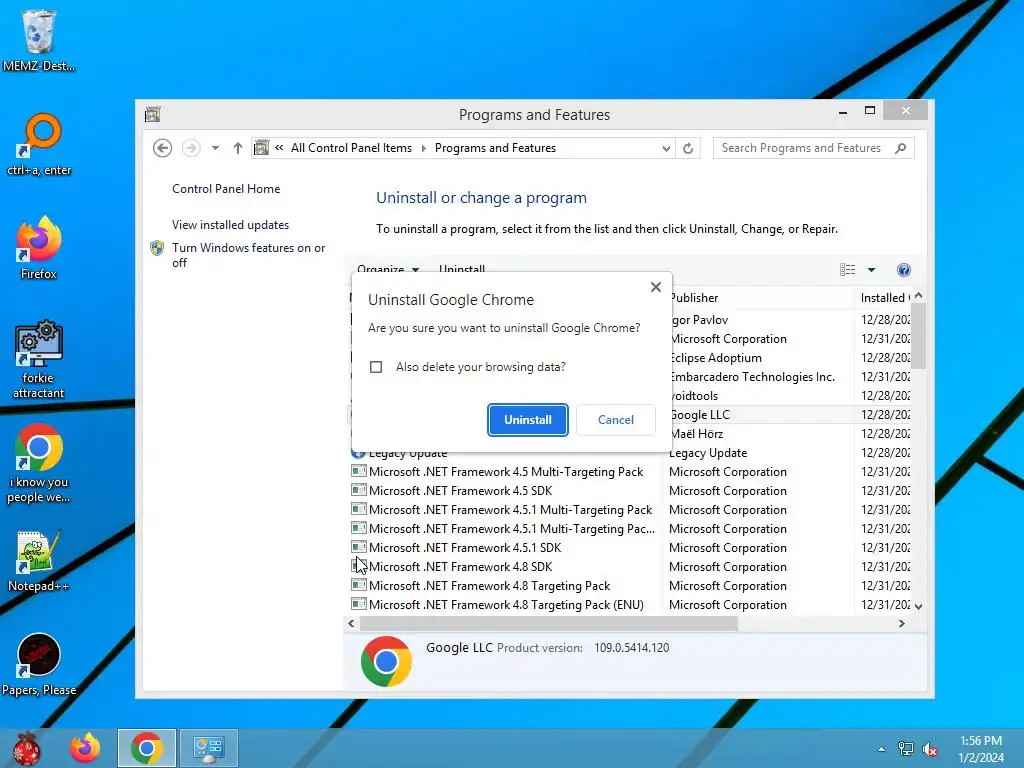
Task: Click the Eclipse Adoptium publisher cell
Action: click(x=717, y=358)
